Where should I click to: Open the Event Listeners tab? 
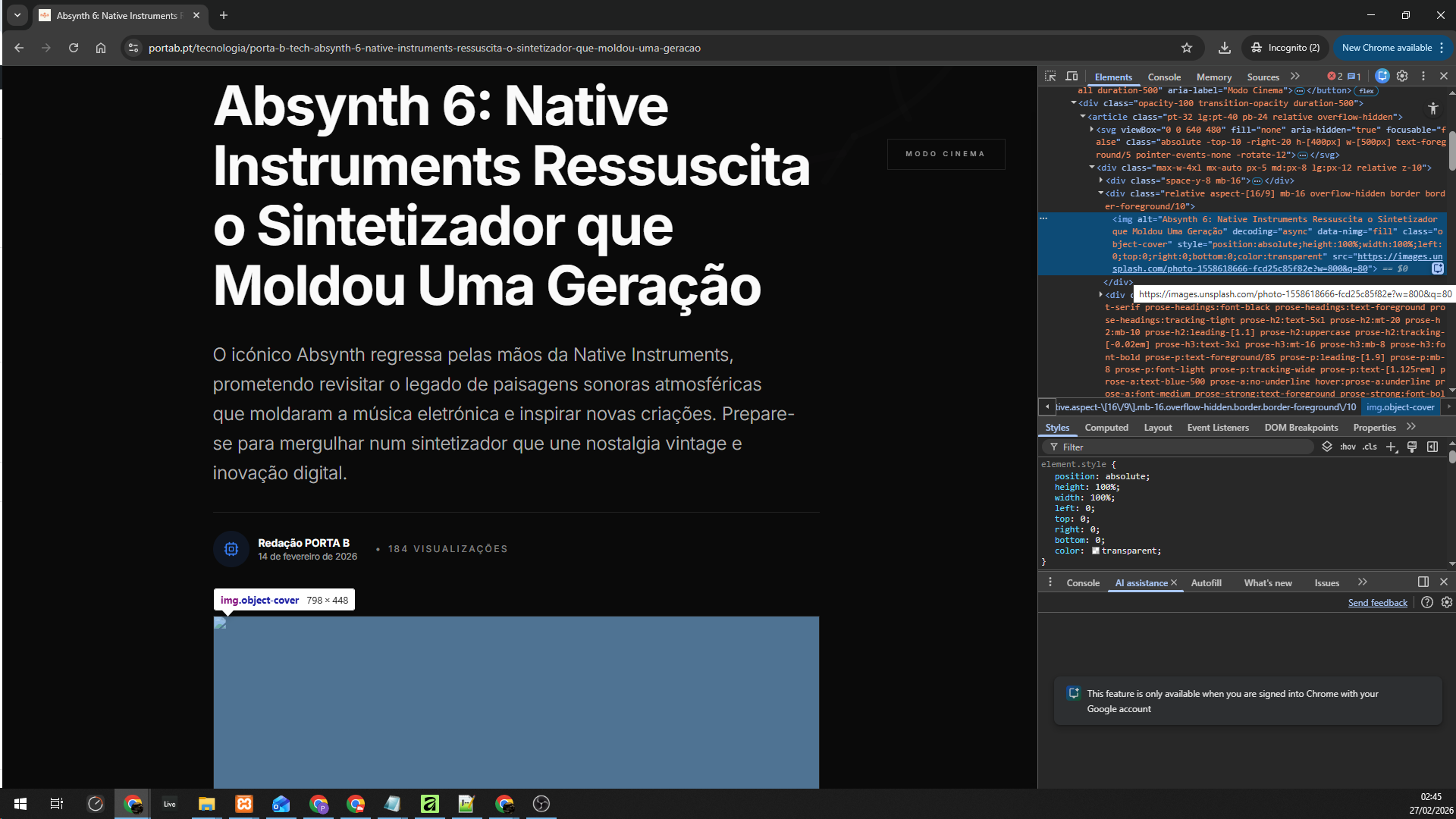click(x=1218, y=428)
